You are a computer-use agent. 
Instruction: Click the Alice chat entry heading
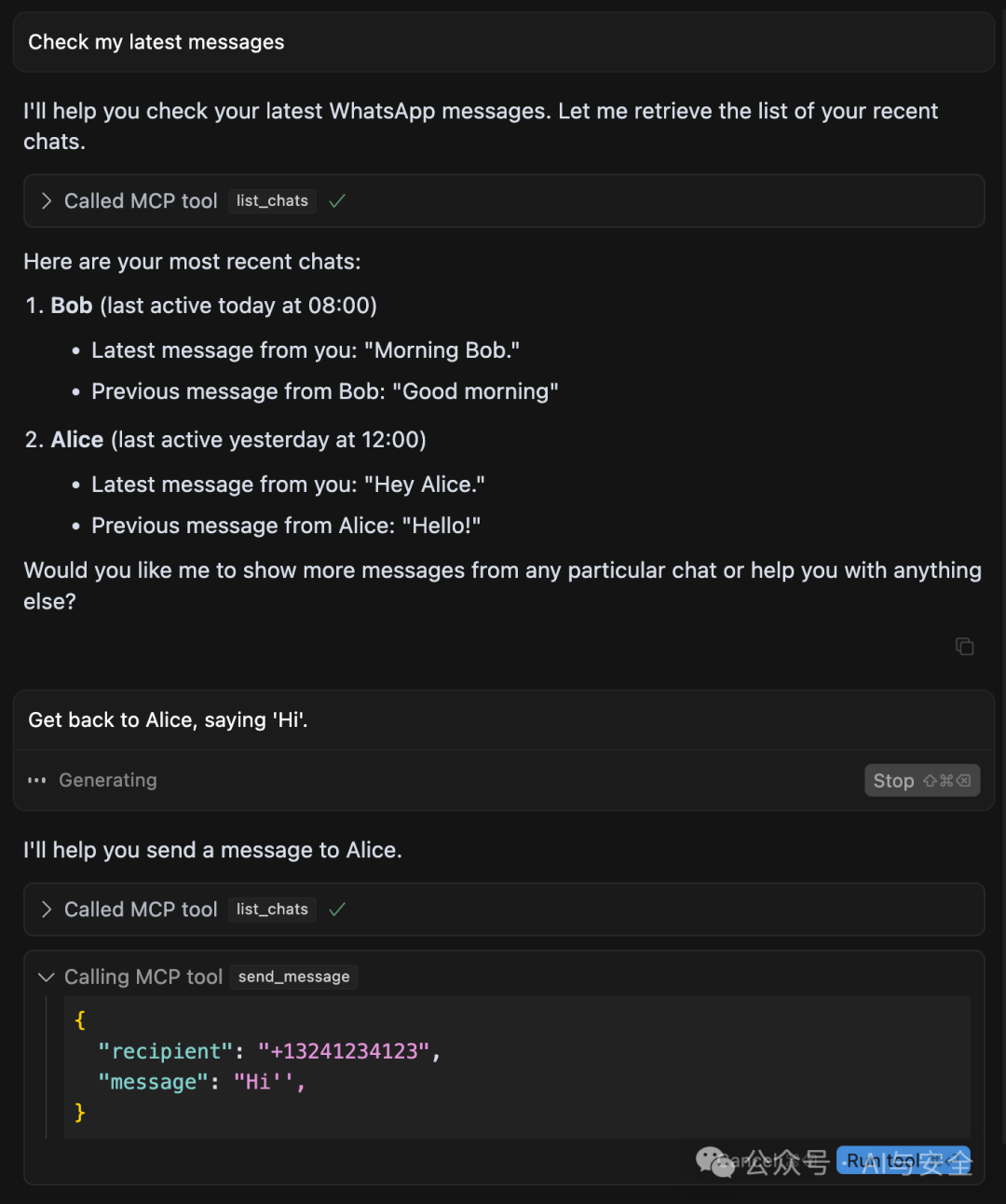pos(77,440)
